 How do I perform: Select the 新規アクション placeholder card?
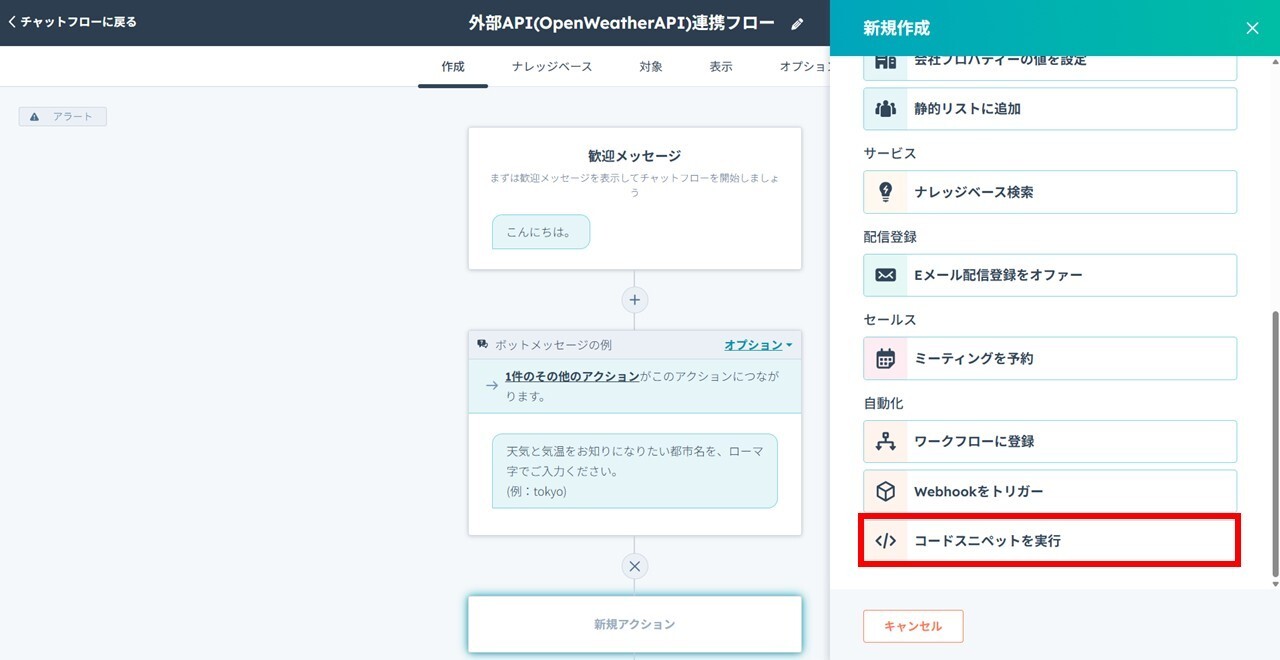point(634,624)
